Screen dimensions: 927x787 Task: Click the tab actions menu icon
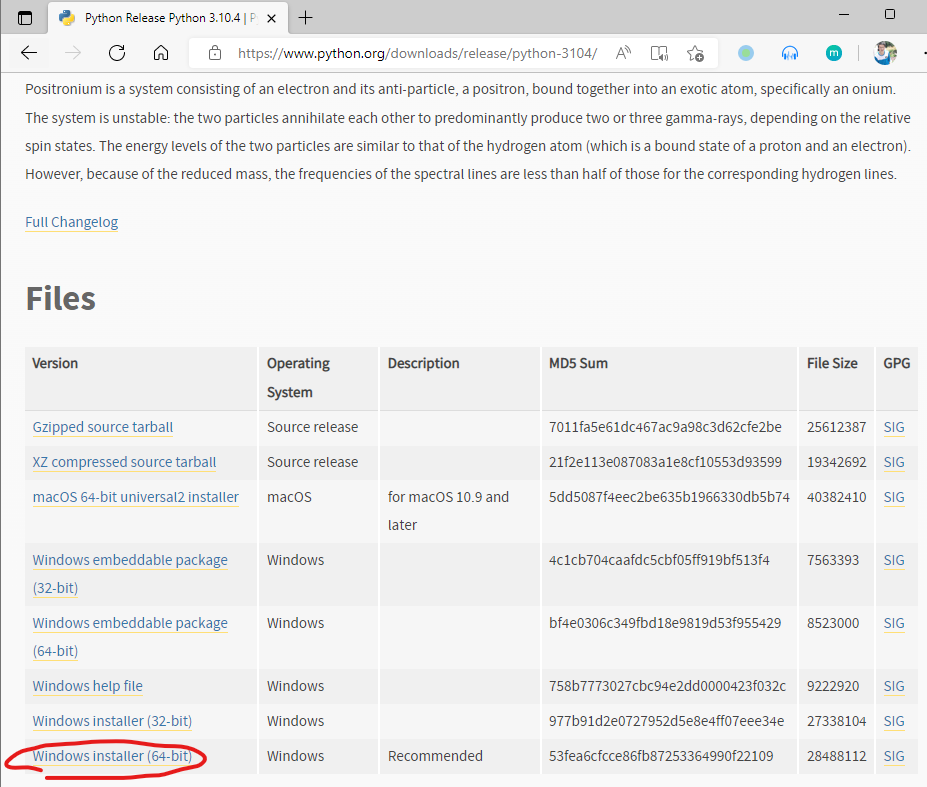coord(25,18)
